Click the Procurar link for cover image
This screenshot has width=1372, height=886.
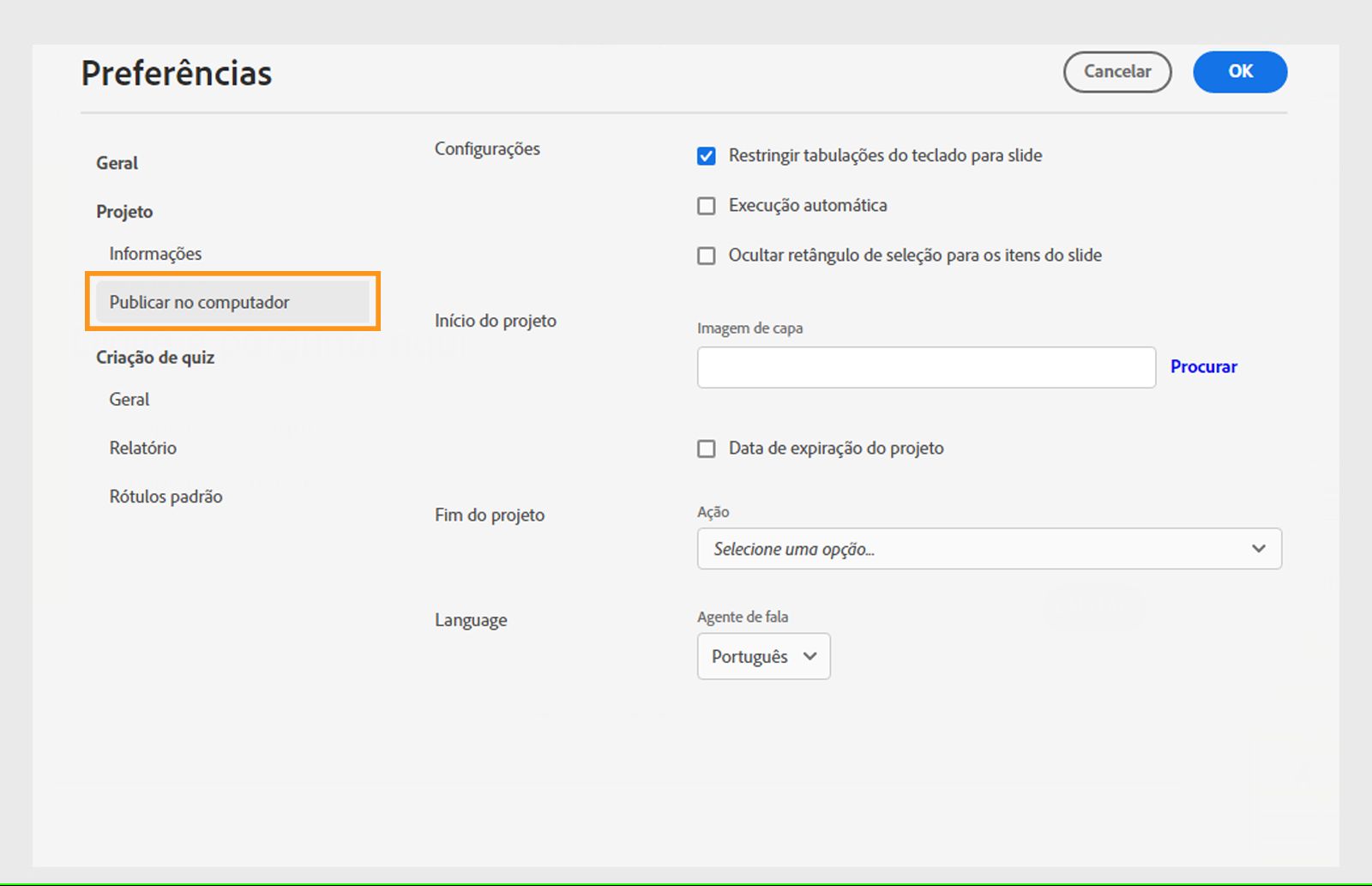[1203, 367]
